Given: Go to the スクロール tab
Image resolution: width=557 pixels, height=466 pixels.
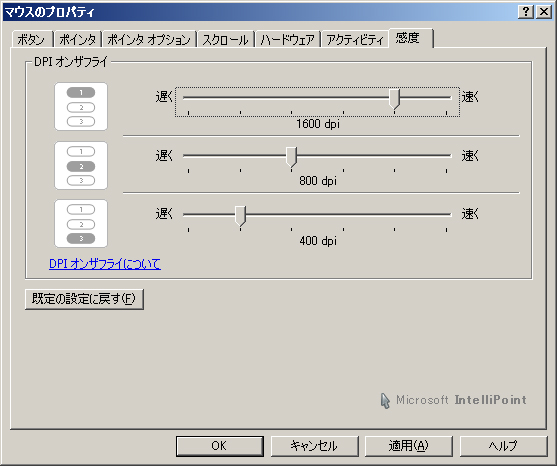Looking at the screenshot, I should tap(226, 39).
